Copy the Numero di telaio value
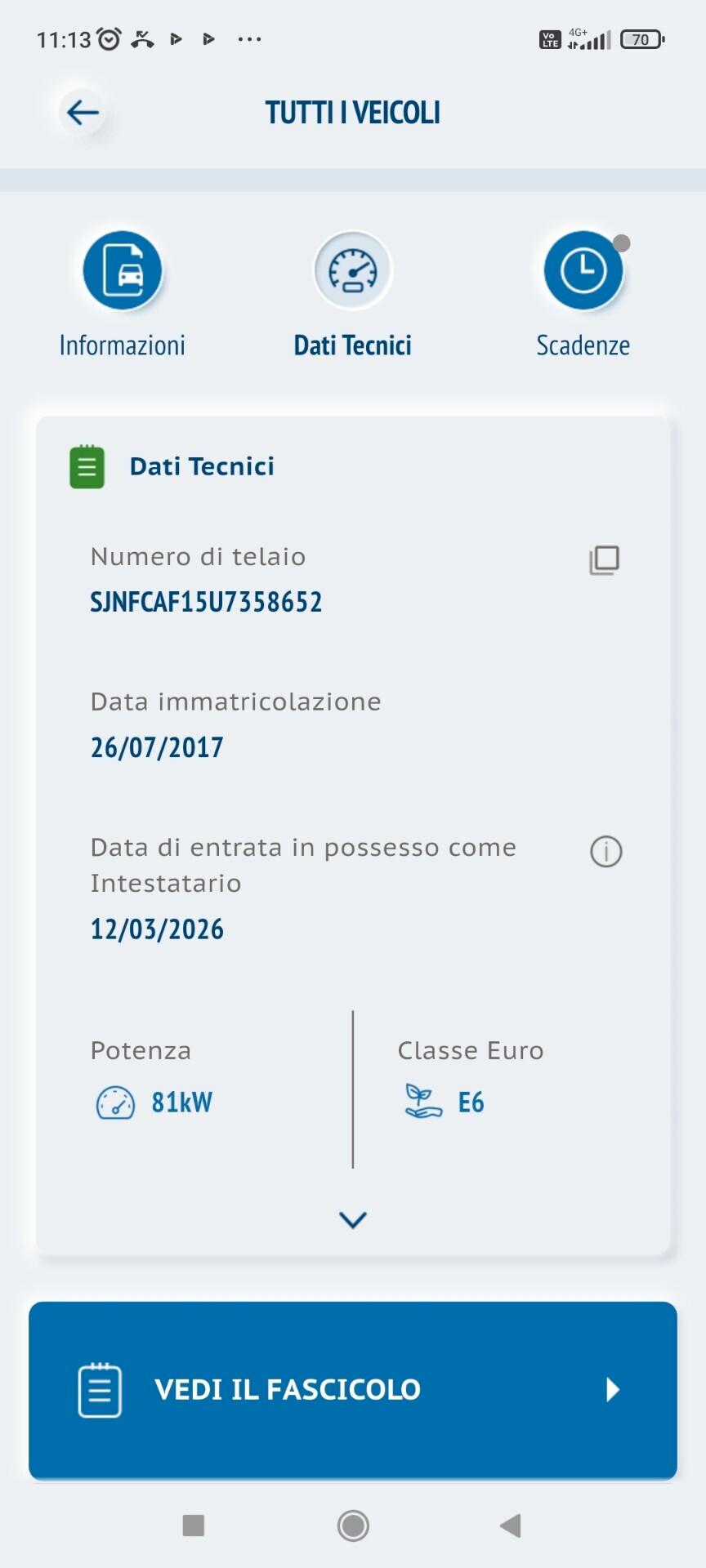This screenshot has height=1568, width=706. click(x=605, y=560)
